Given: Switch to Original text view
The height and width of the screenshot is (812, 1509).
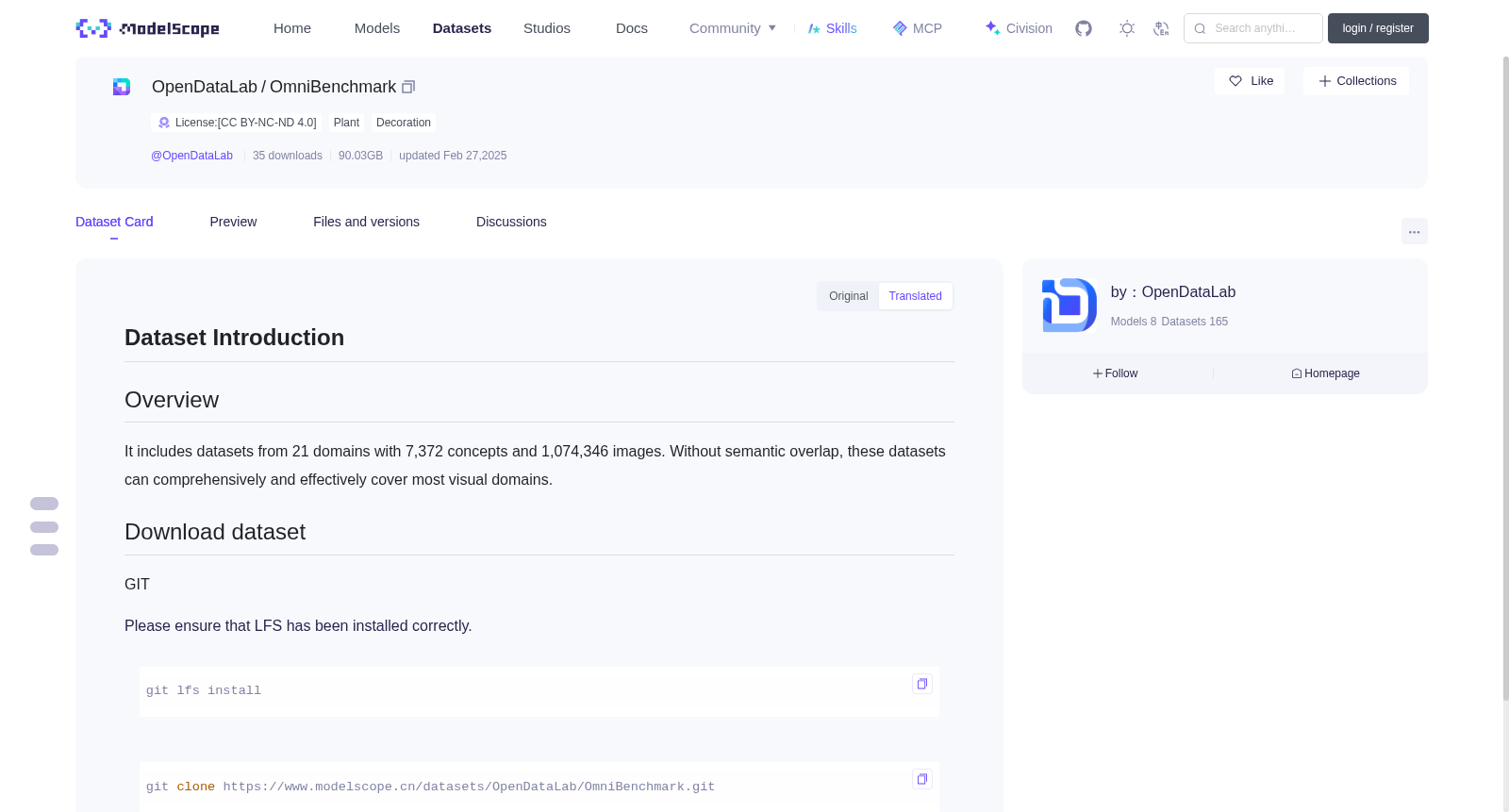Looking at the screenshot, I should pyautogui.click(x=849, y=296).
